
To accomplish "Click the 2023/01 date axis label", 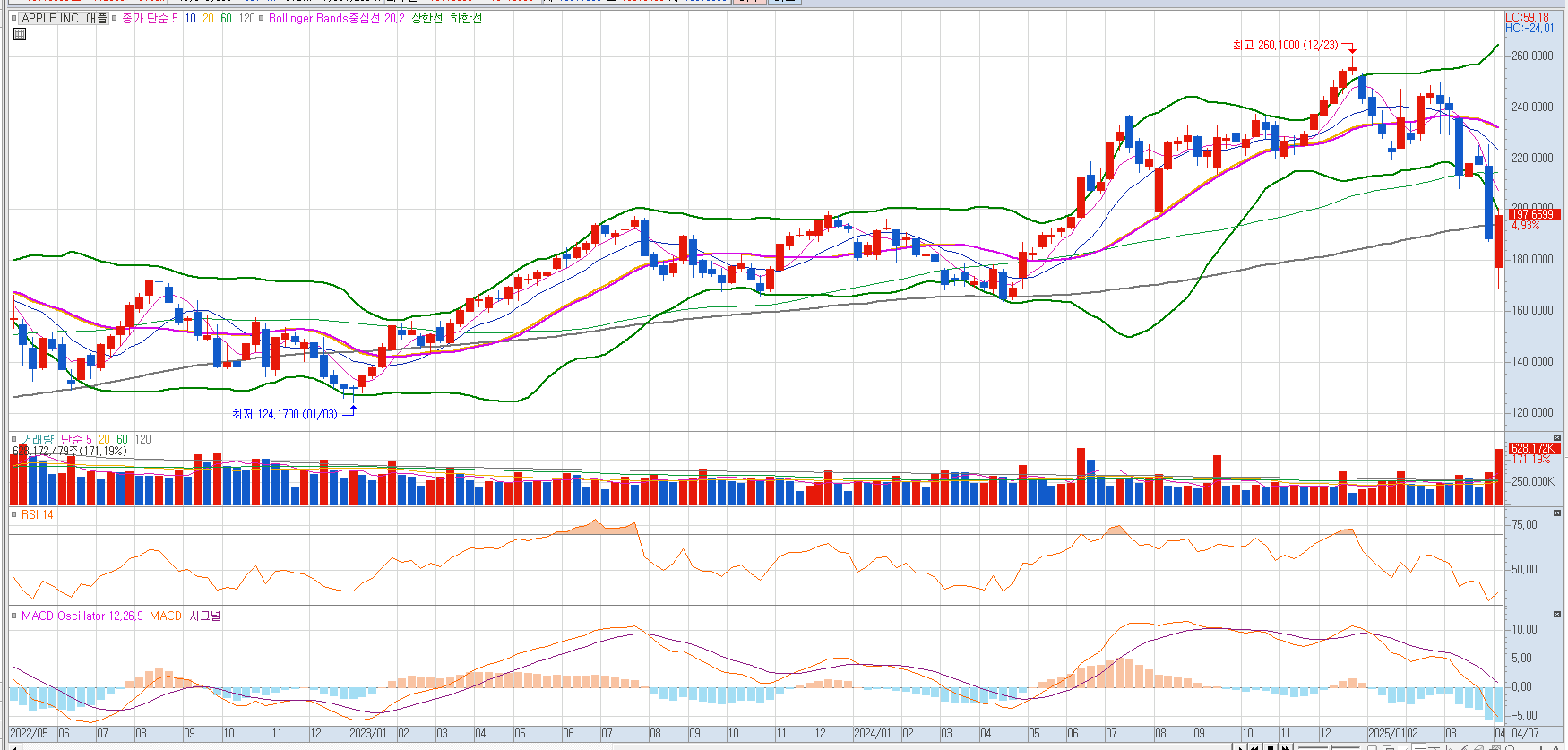I will coord(368,733).
